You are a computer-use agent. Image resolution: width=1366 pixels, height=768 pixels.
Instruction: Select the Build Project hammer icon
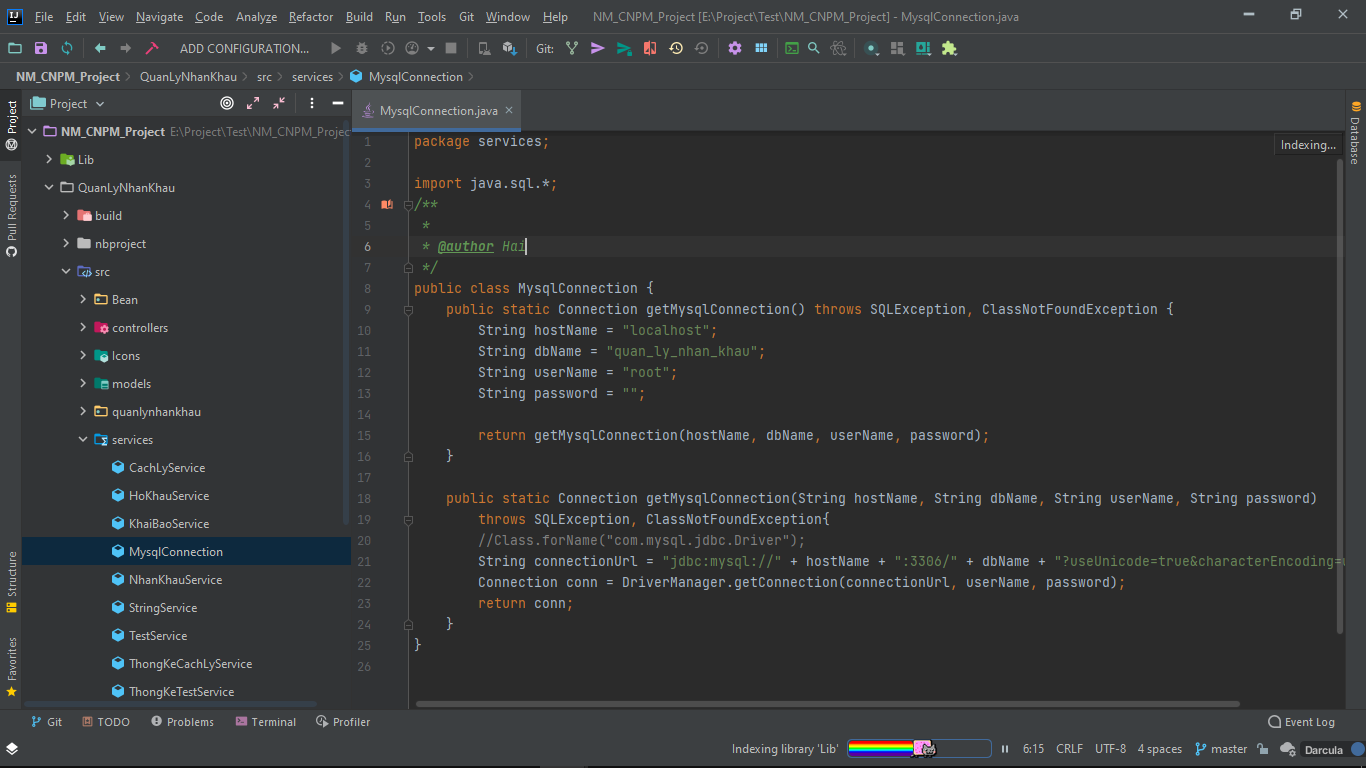[154, 47]
